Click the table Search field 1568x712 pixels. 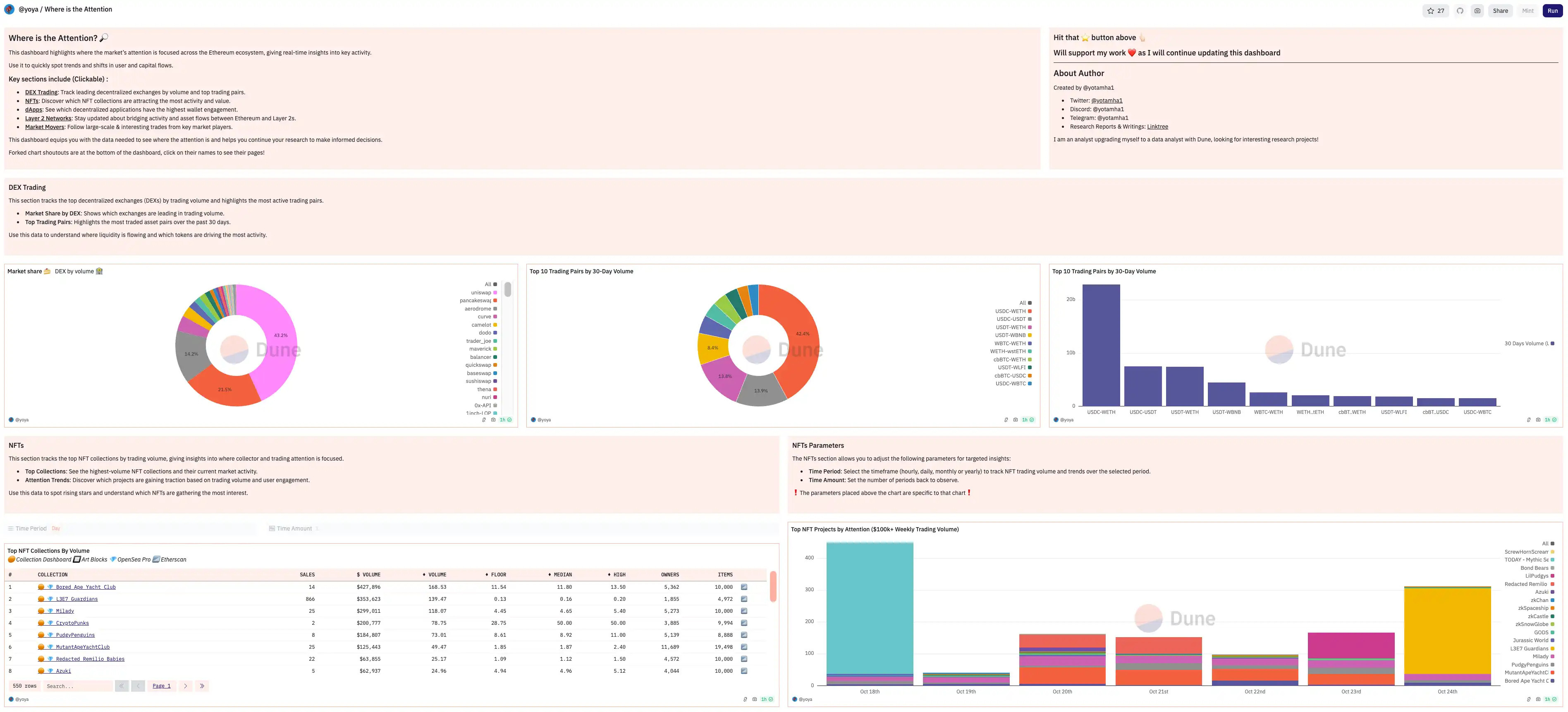click(78, 686)
